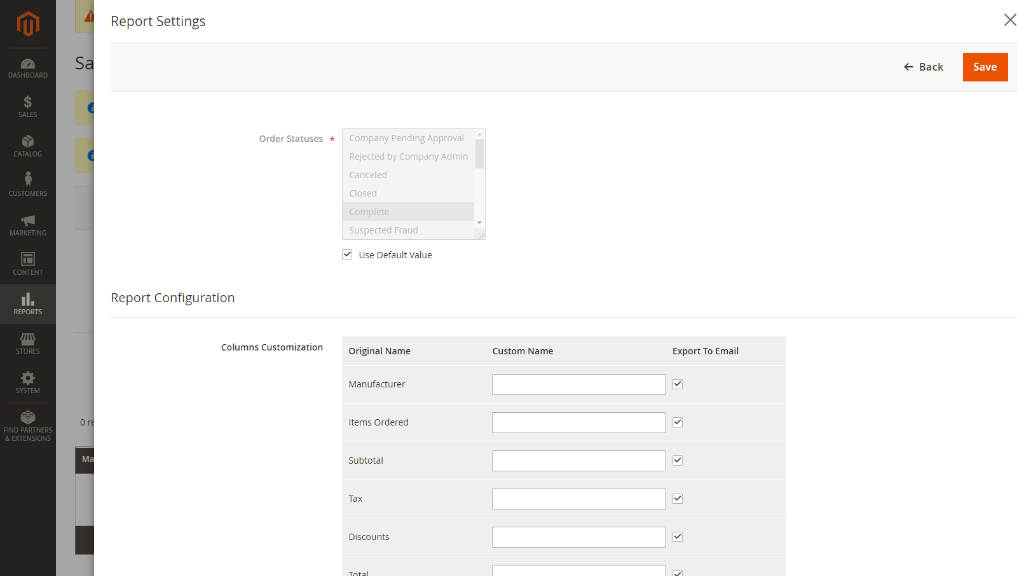Click Discounts custom name field
1024x576 pixels.
click(x=579, y=537)
